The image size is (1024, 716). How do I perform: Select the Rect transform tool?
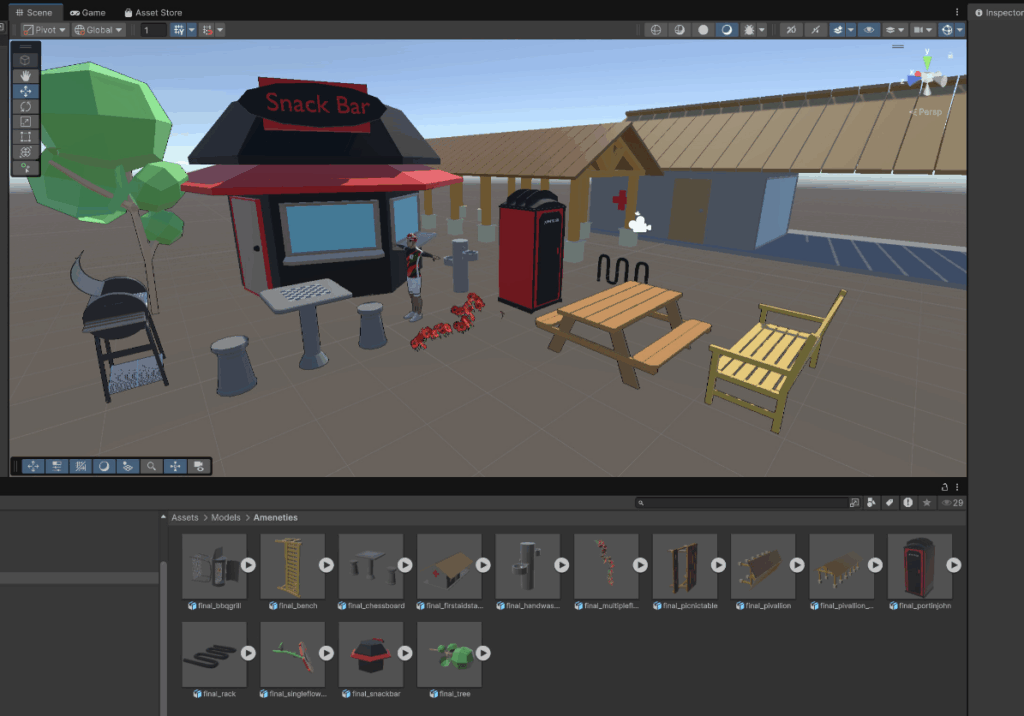coord(25,137)
